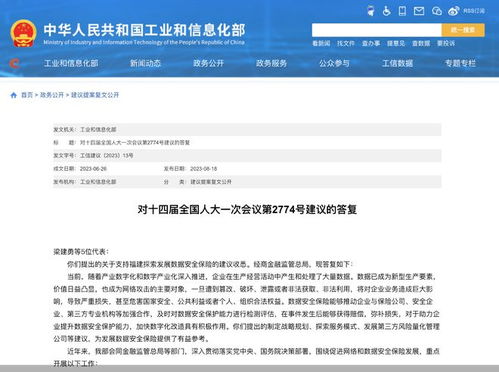Open the mobile version phone icon

coord(402,11)
